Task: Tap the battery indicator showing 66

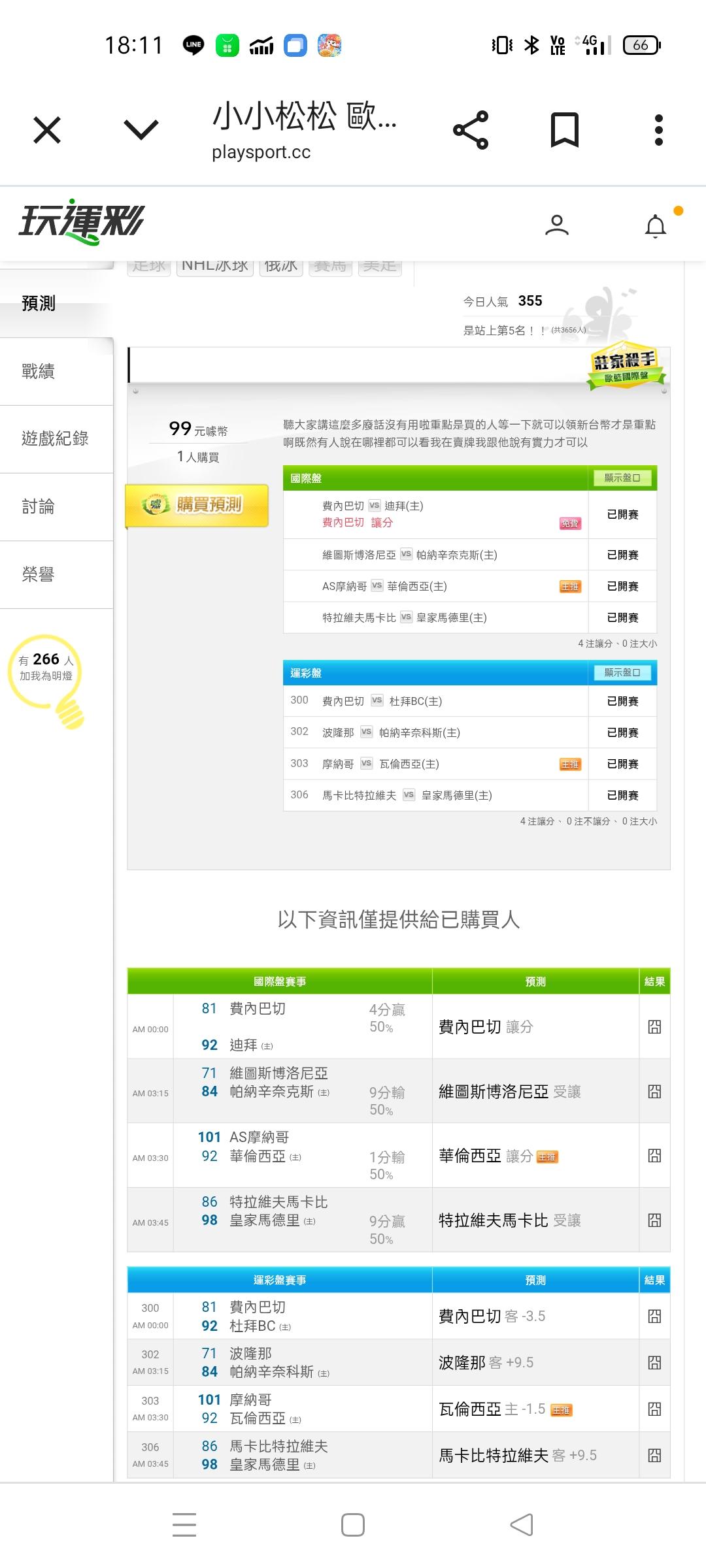Action: (642, 45)
